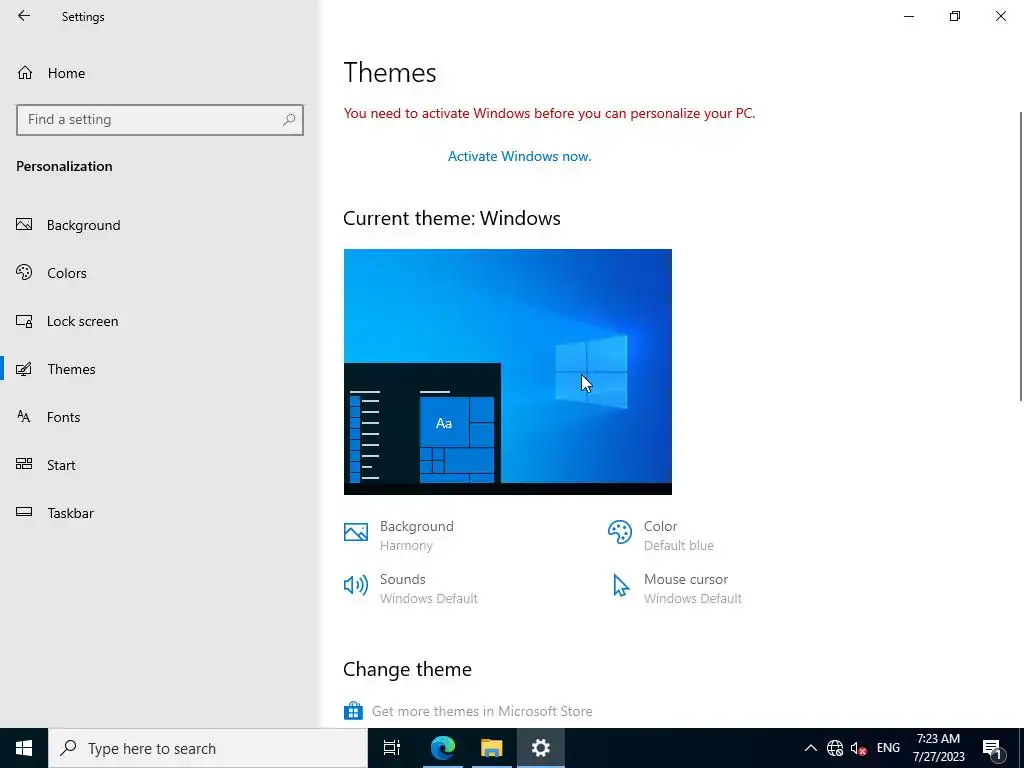This screenshot has width=1024, height=768.
Task: Open File Explorer from the taskbar
Action: tap(491, 748)
